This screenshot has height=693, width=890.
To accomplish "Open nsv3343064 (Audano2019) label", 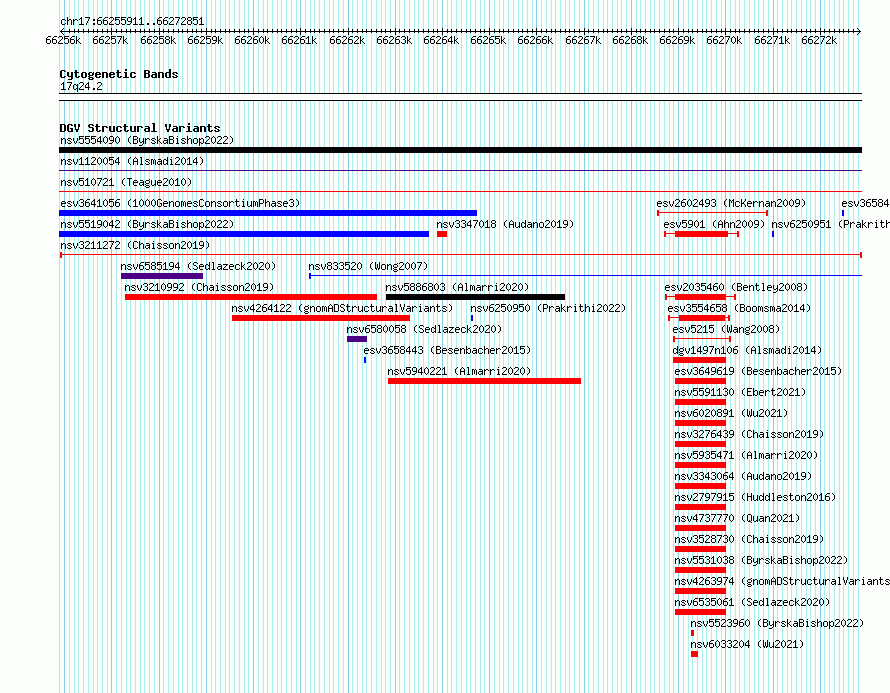I will 744,476.
